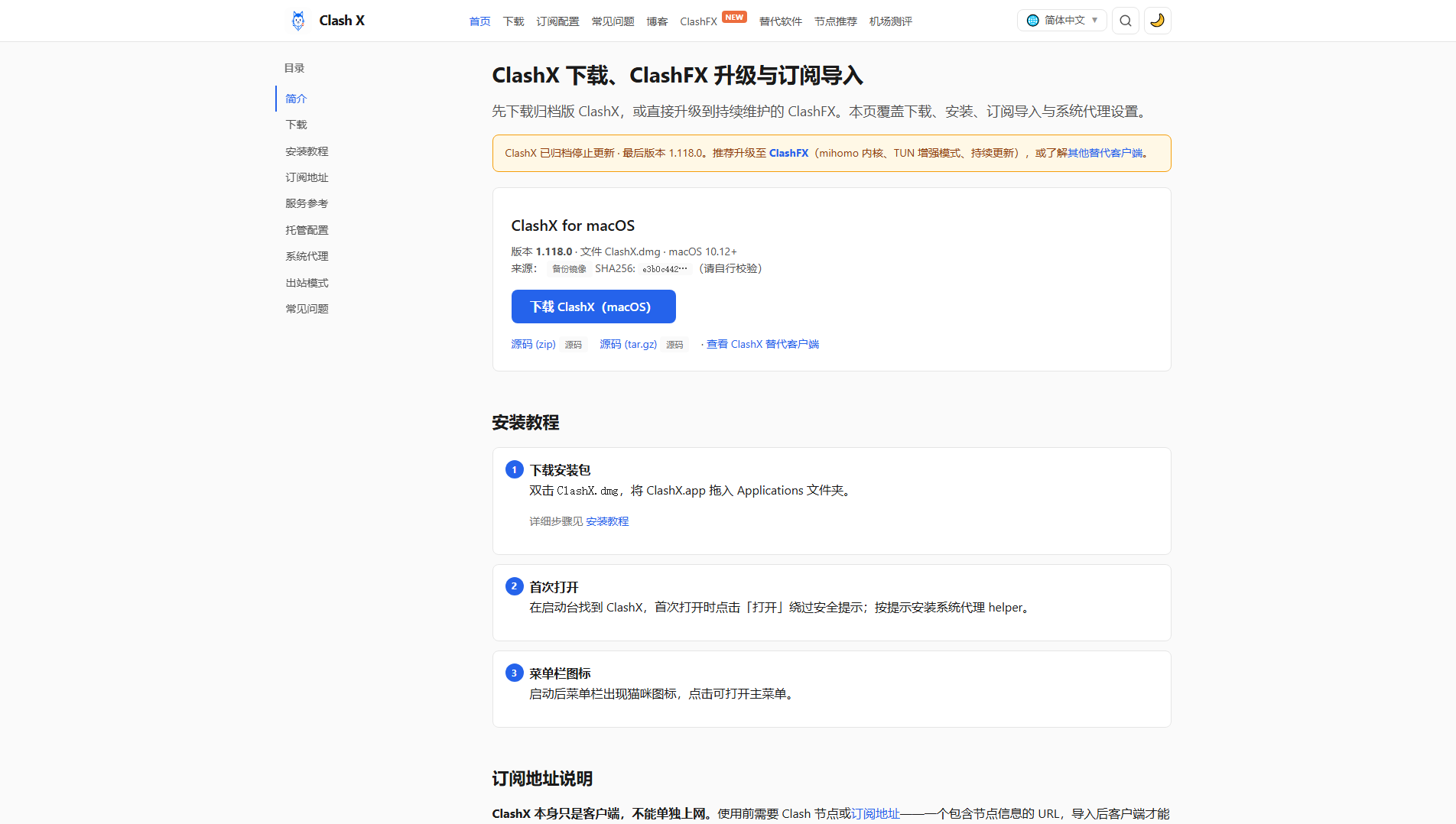Open the 首页 nav item
This screenshot has width=1456, height=824.
pos(479,21)
